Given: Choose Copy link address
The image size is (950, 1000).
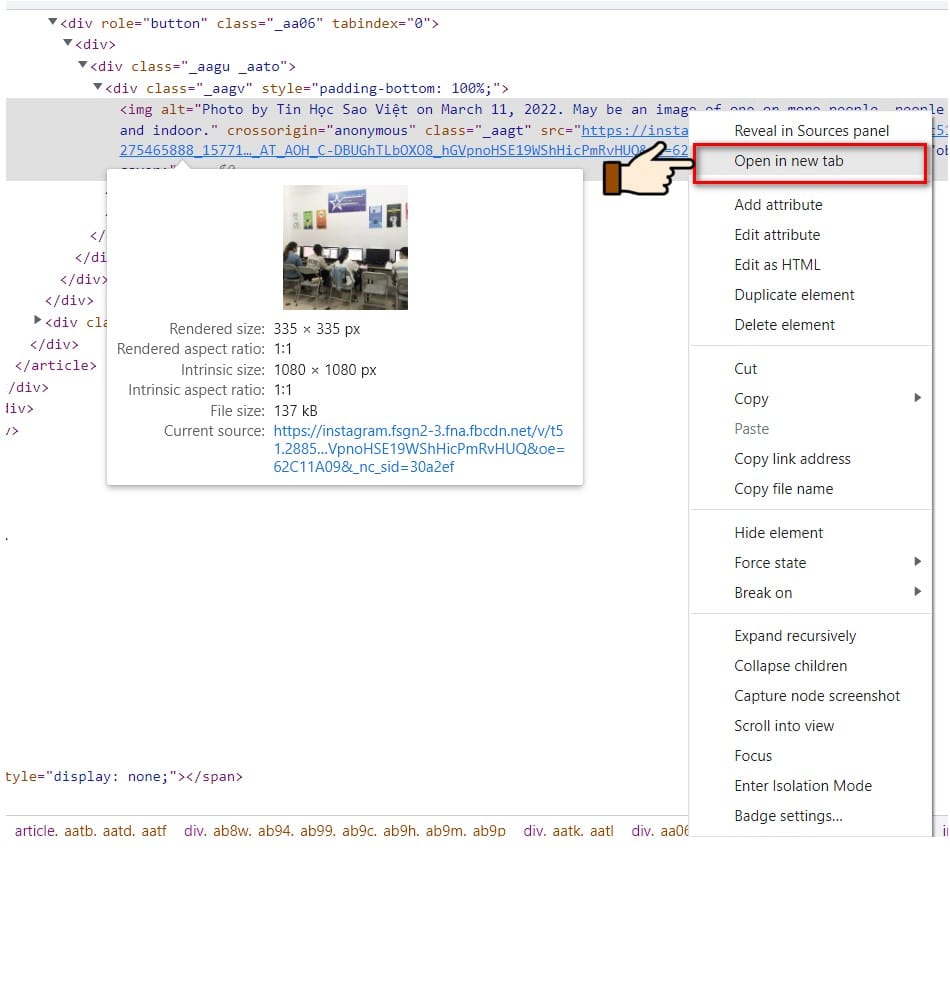Looking at the screenshot, I should point(811,459).
